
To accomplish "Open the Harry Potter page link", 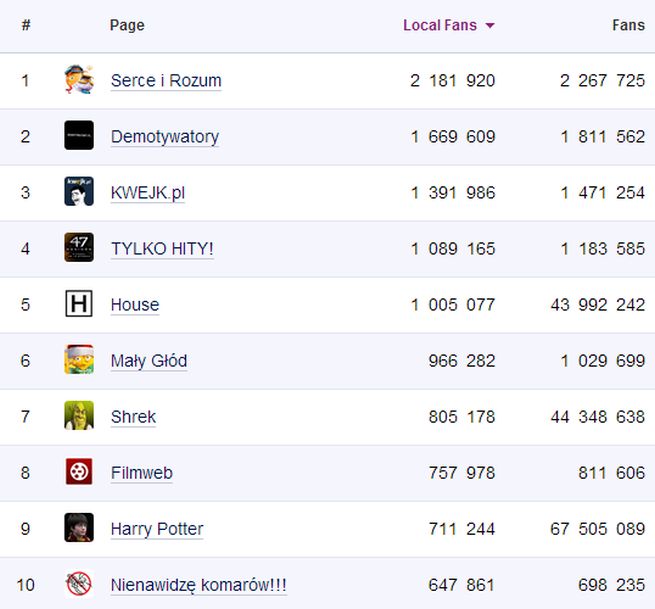I will [157, 529].
